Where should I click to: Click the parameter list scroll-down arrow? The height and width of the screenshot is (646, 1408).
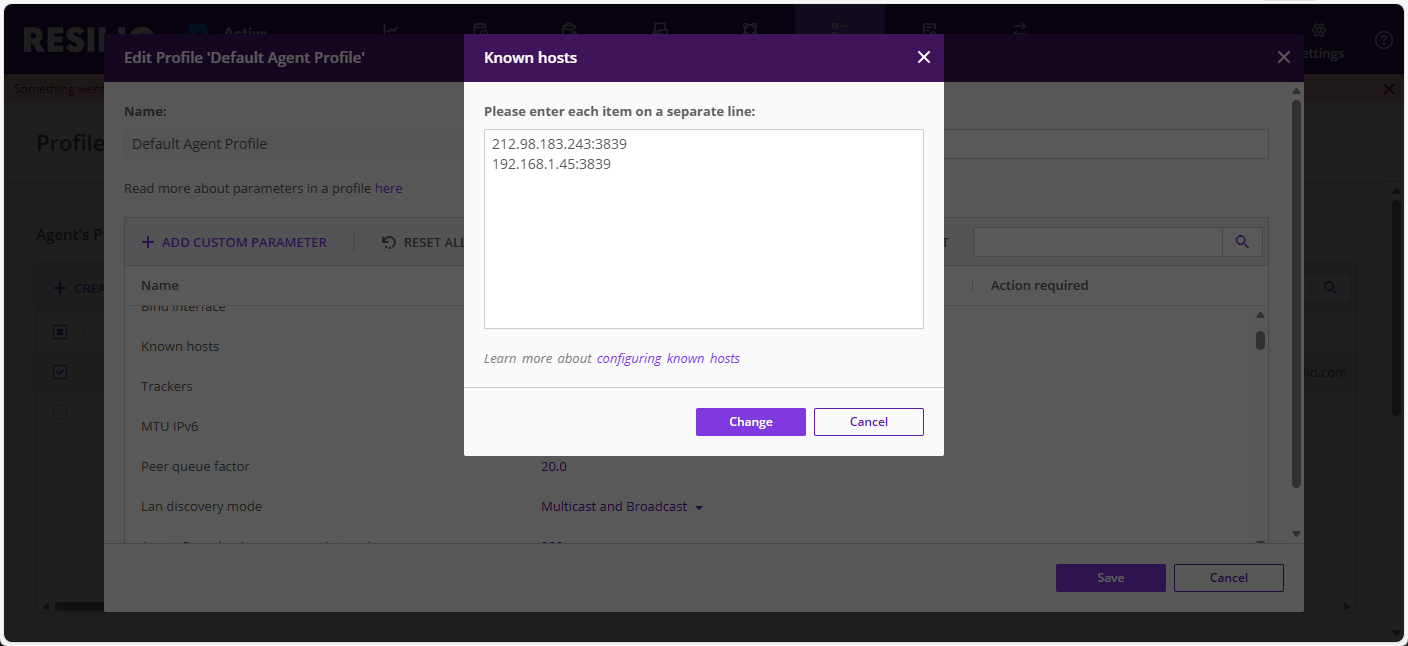click(x=1261, y=544)
